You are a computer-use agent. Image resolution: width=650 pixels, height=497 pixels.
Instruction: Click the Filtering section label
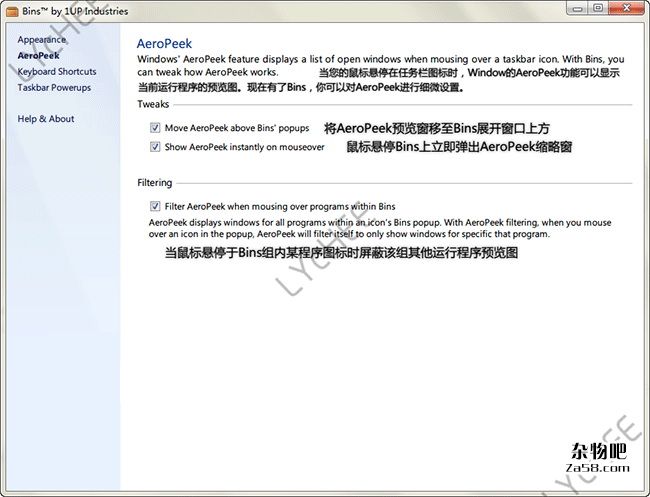pyautogui.click(x=155, y=183)
